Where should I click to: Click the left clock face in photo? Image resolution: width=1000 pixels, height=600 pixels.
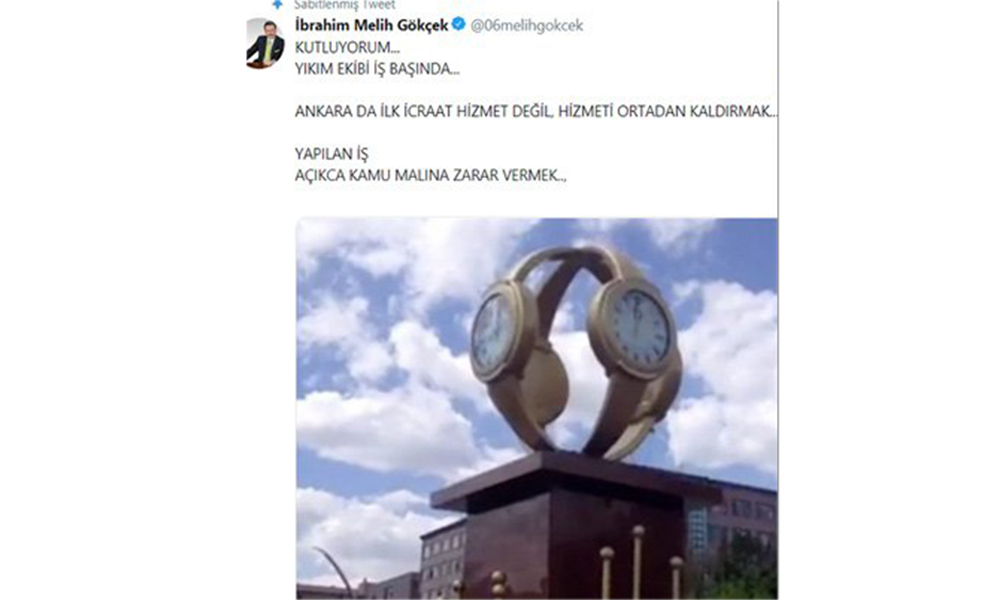pos(494,333)
